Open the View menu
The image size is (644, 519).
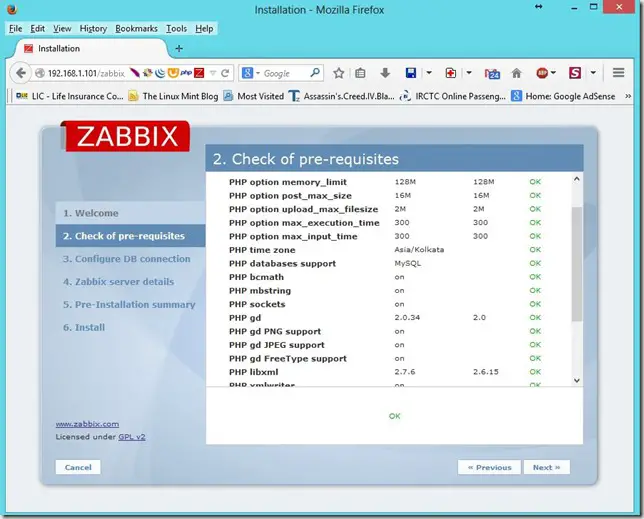(x=62, y=29)
